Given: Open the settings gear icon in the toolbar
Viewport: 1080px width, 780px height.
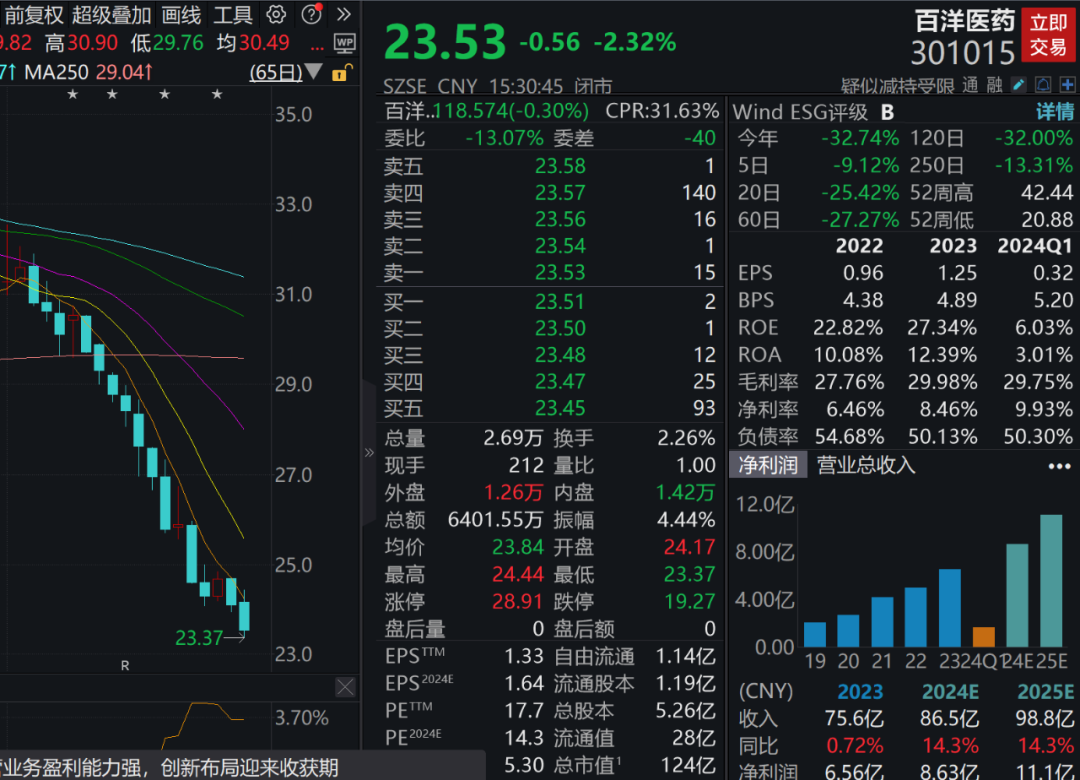Looking at the screenshot, I should click(276, 15).
